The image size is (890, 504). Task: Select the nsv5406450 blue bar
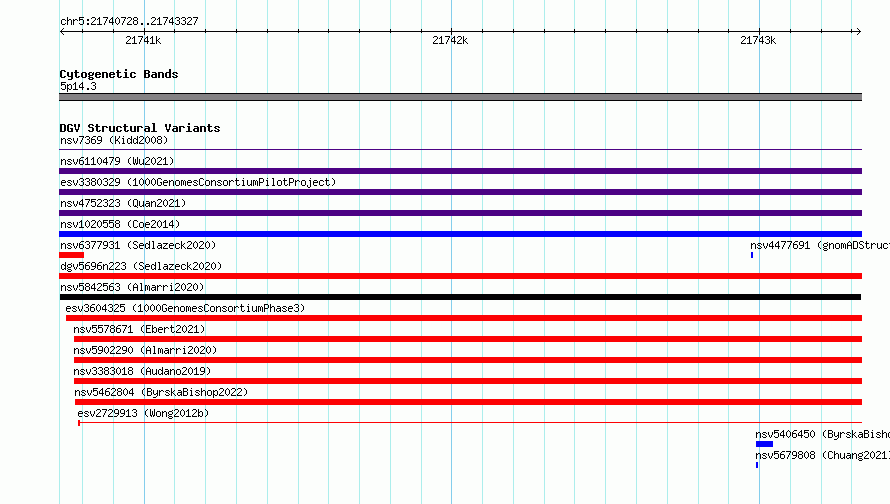click(x=765, y=444)
